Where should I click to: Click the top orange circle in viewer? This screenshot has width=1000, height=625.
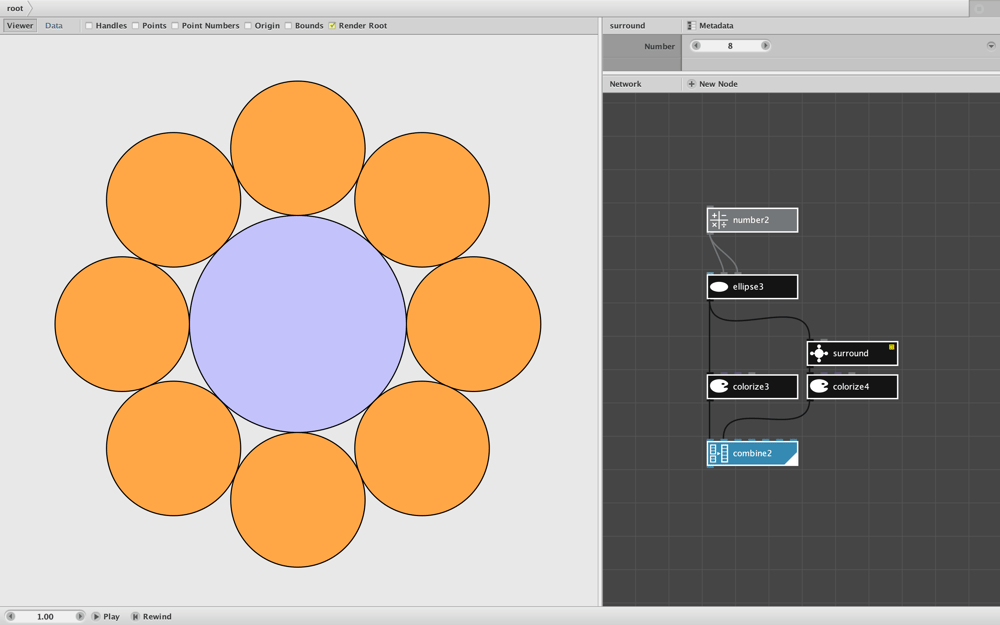pos(298,148)
